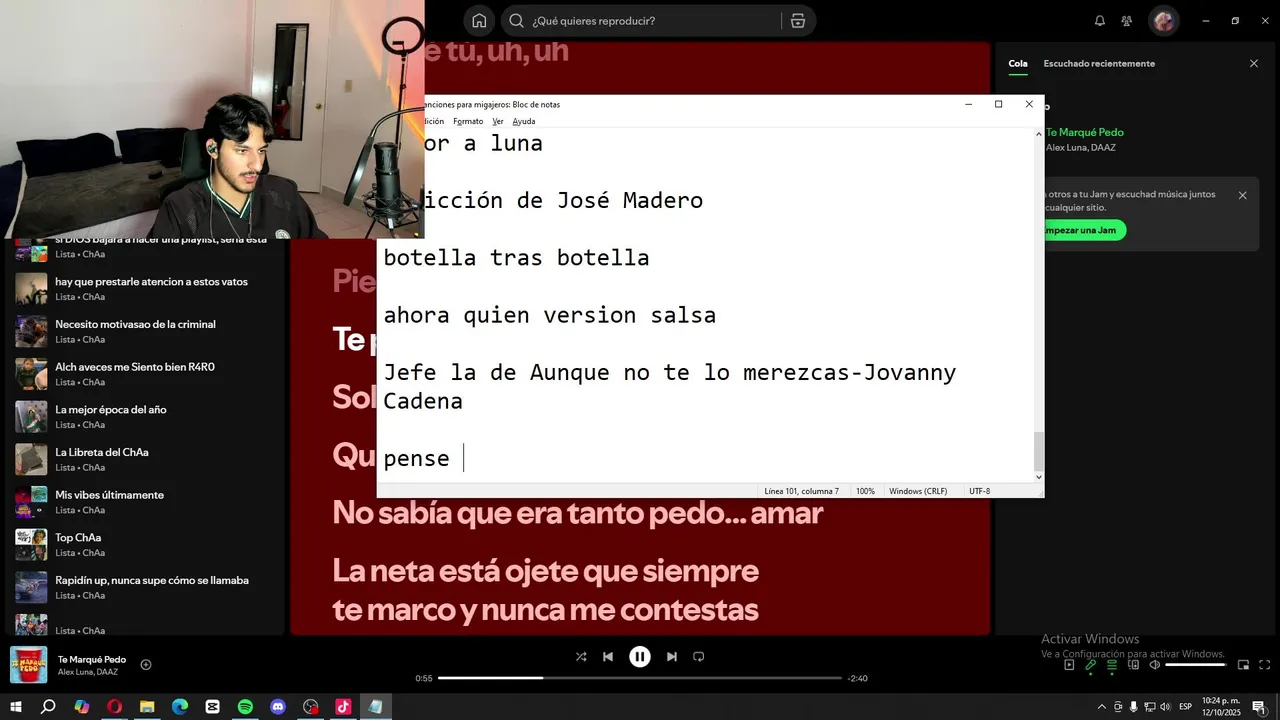Open Copilot from the taskbar
This screenshot has width=1280, height=720.
82,706
